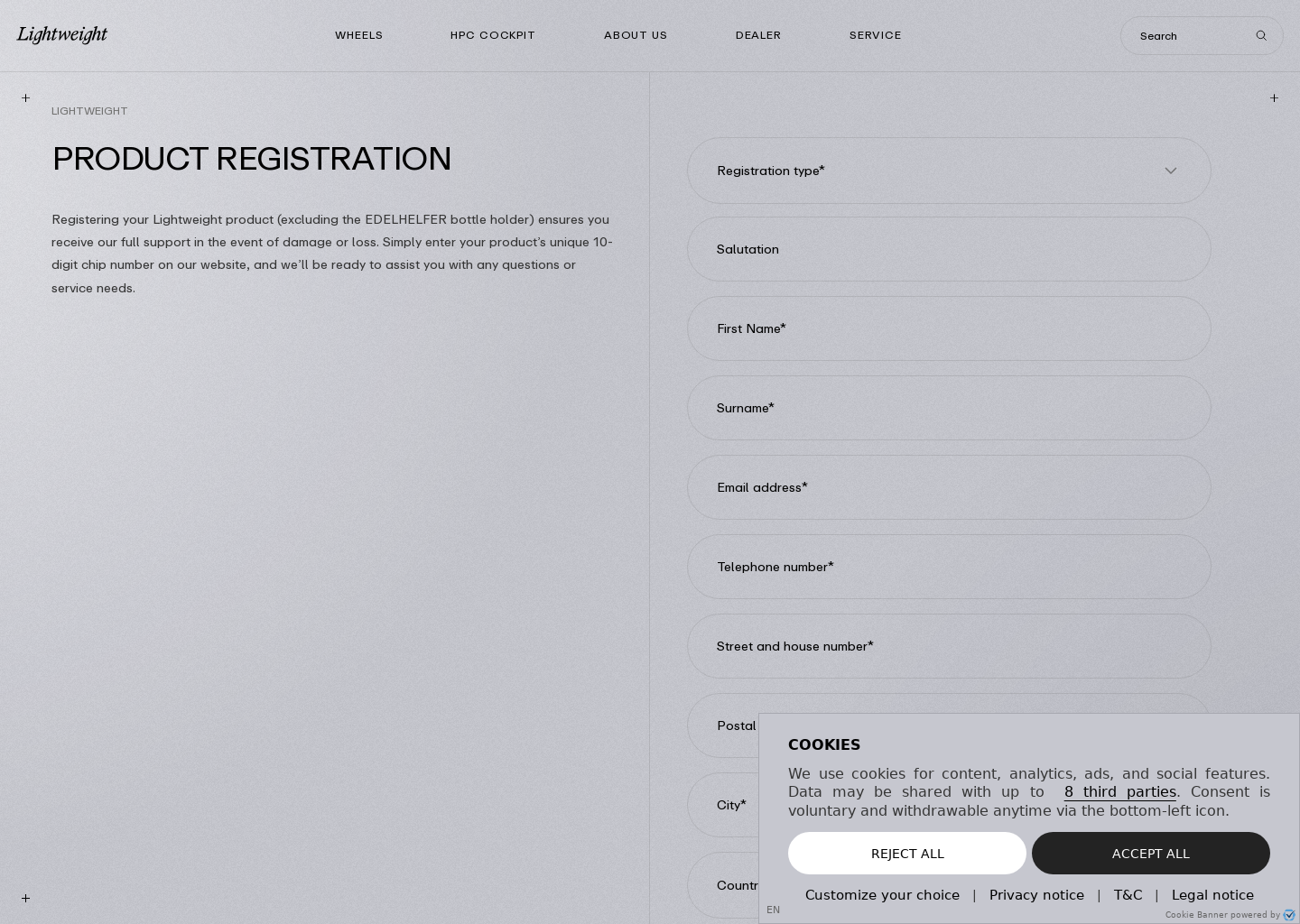Click the Lightweight logo
The image size is (1300, 924).
pyautogui.click(x=61, y=35)
